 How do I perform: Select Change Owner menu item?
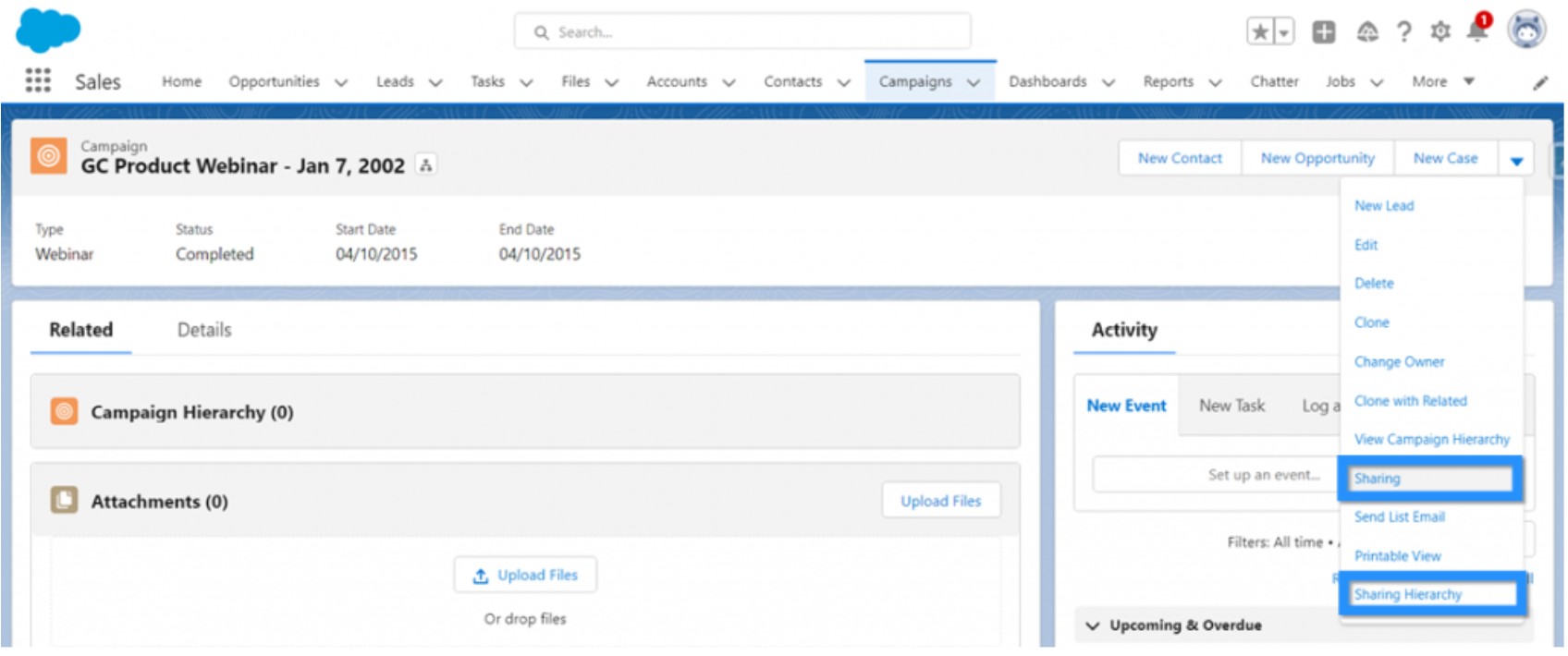pos(1399,361)
